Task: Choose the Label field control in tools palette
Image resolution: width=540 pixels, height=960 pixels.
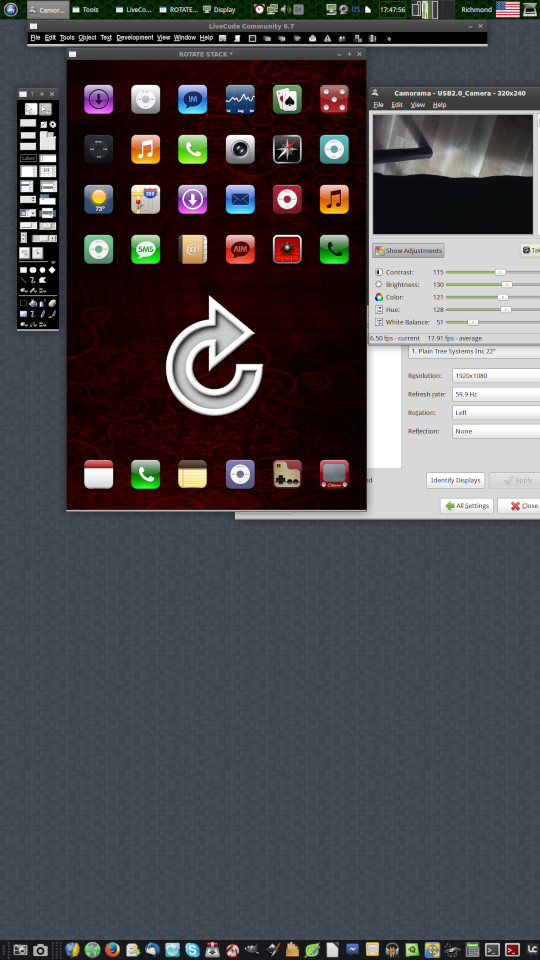Action: [x=28, y=158]
